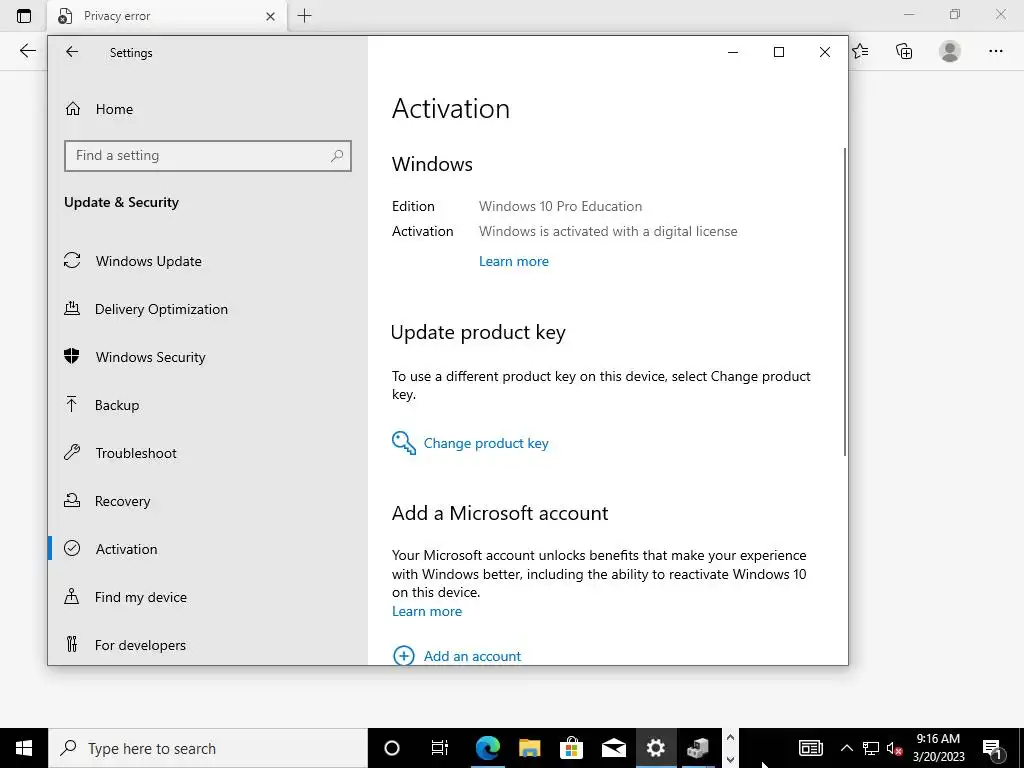1024x768 pixels.
Task: Click the taskbar search box
Action: coord(208,748)
